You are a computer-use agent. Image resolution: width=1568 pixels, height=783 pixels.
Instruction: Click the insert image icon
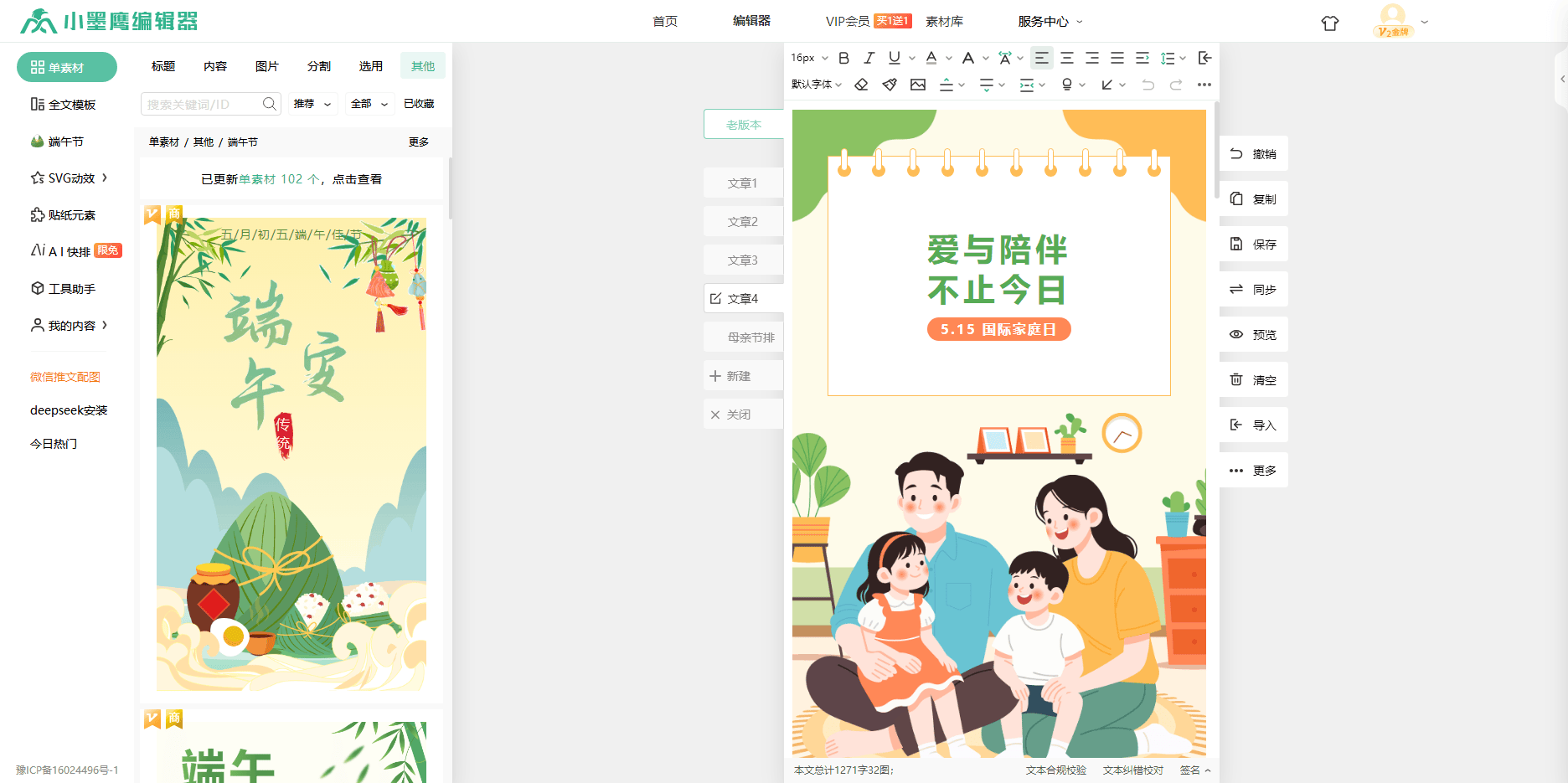(918, 85)
